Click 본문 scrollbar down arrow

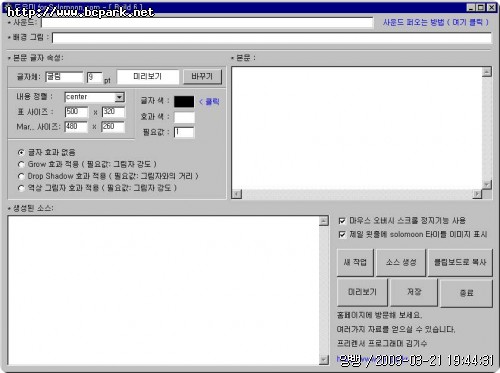tap(487, 184)
